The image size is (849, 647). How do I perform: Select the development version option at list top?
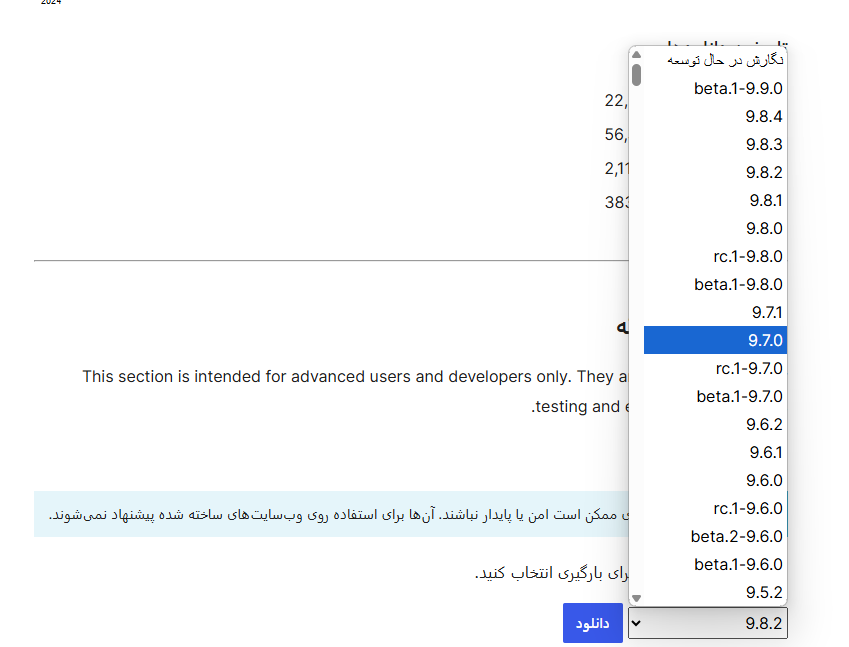pos(715,60)
